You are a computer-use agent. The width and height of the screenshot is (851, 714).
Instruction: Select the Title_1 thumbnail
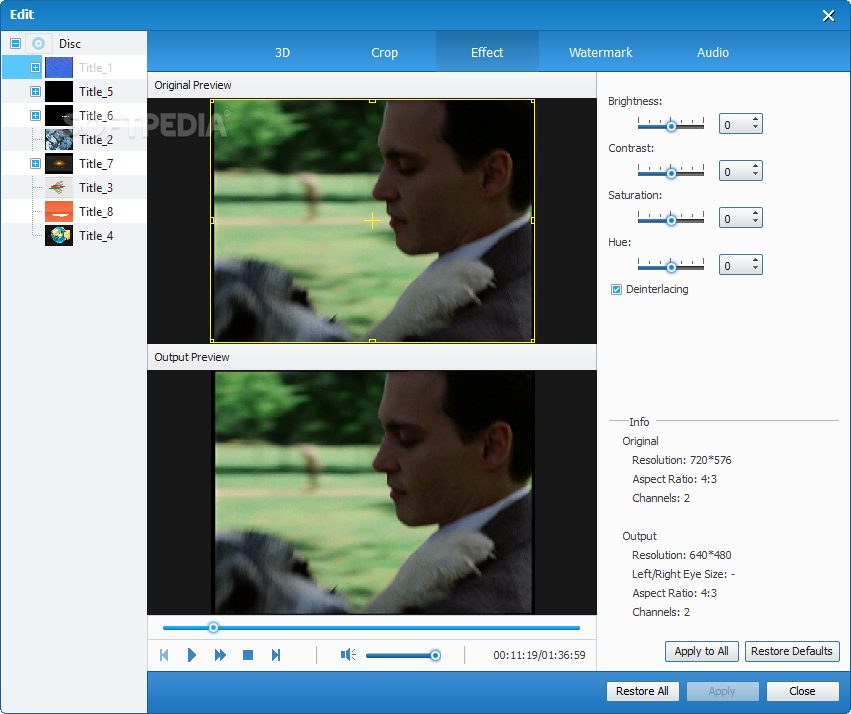tap(59, 68)
